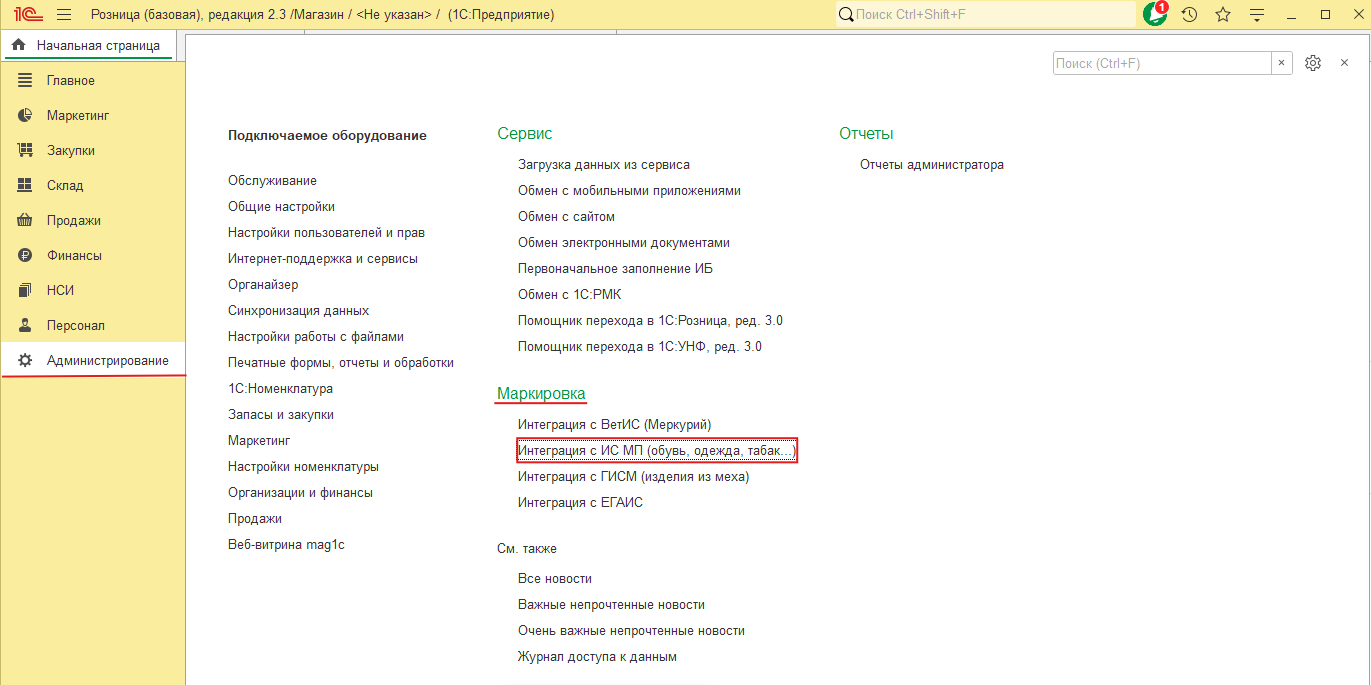Screen dimensions: 1371x685
Task: Open Склад section
Action: click(x=92, y=185)
